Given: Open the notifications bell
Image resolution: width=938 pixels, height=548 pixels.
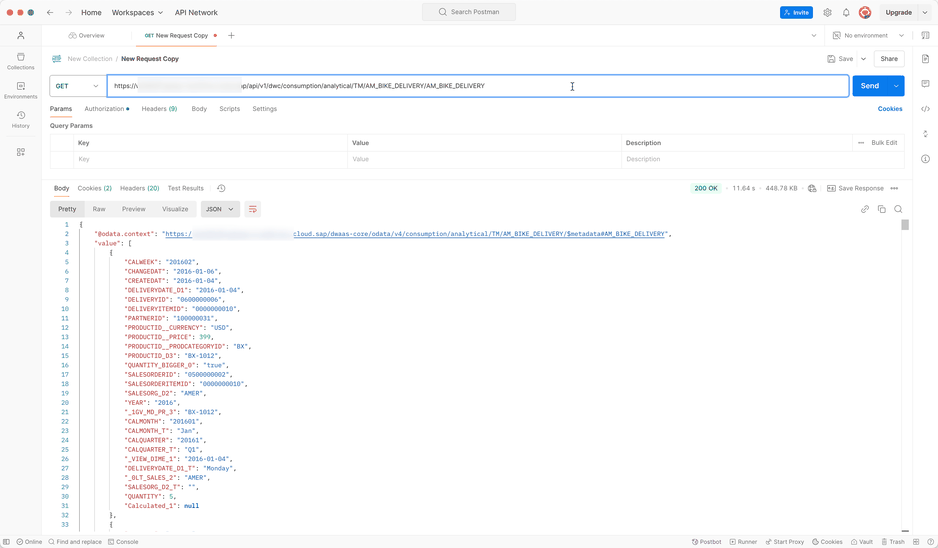Looking at the screenshot, I should click(x=846, y=13).
